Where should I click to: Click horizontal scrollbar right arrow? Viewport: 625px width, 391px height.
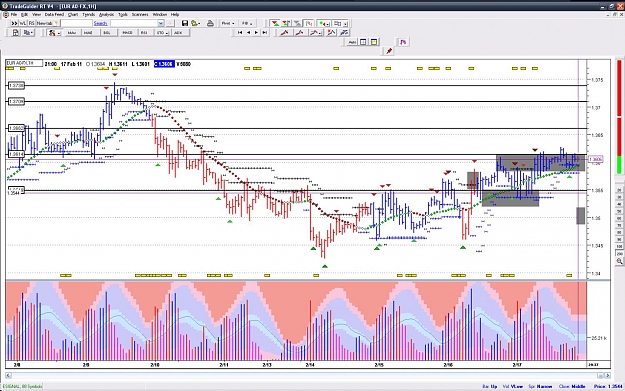click(x=607, y=375)
